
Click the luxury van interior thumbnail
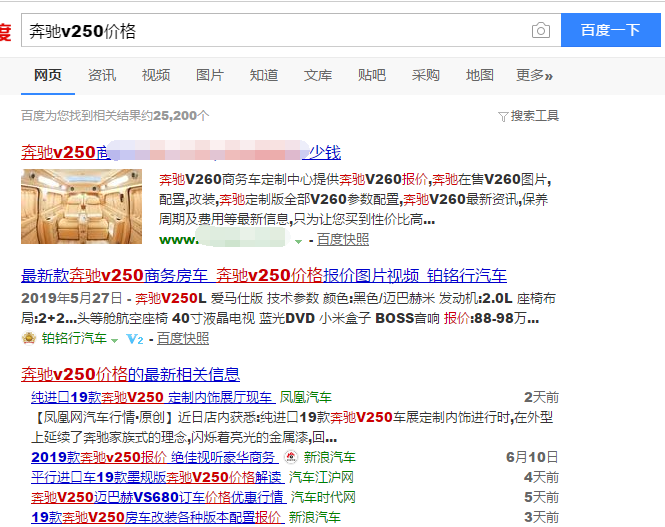(x=81, y=206)
